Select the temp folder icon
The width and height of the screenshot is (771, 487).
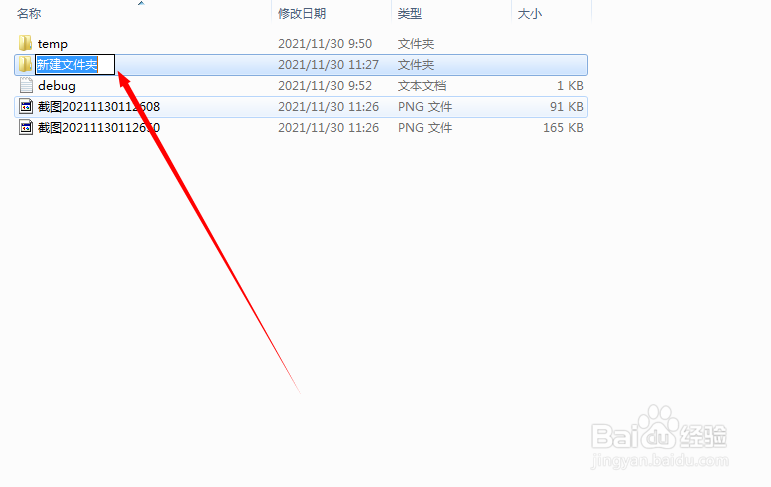[26, 43]
